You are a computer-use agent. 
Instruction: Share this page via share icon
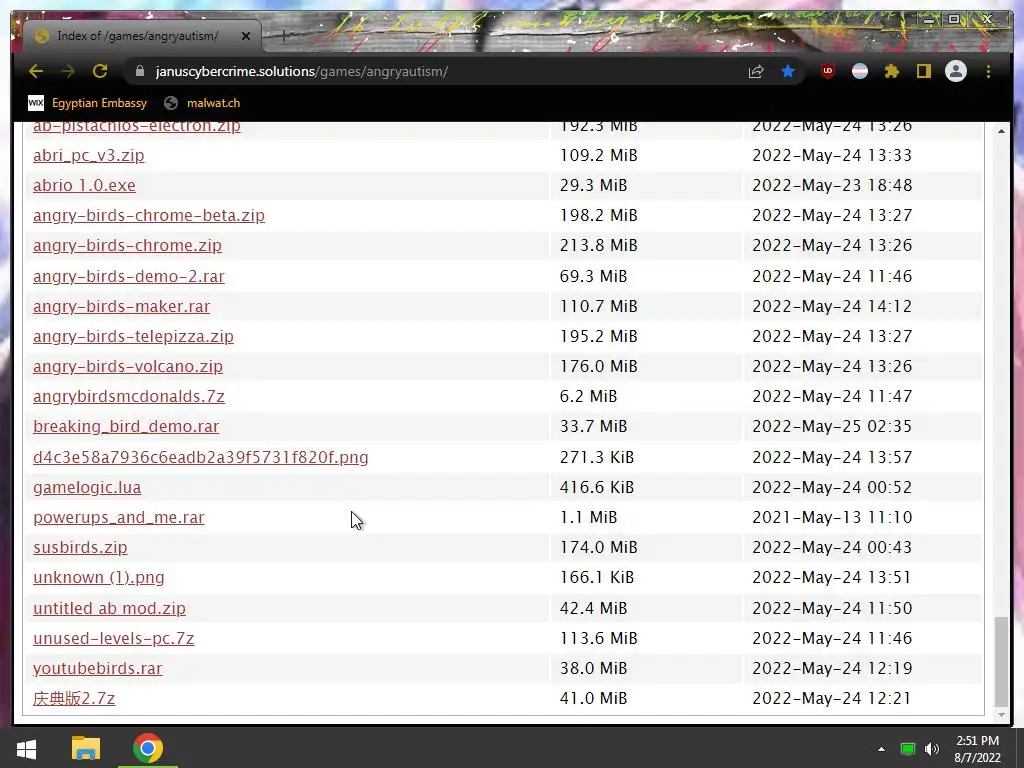756,71
